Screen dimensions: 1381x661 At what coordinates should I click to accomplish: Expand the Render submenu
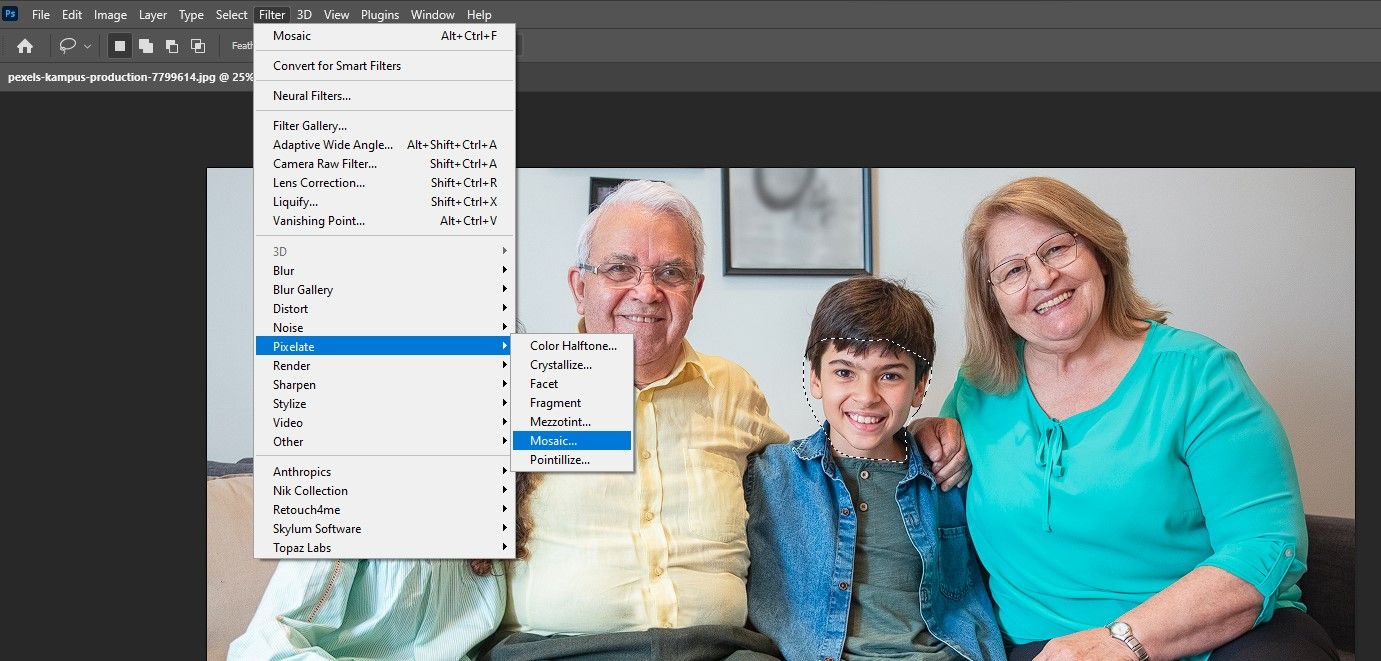(385, 366)
